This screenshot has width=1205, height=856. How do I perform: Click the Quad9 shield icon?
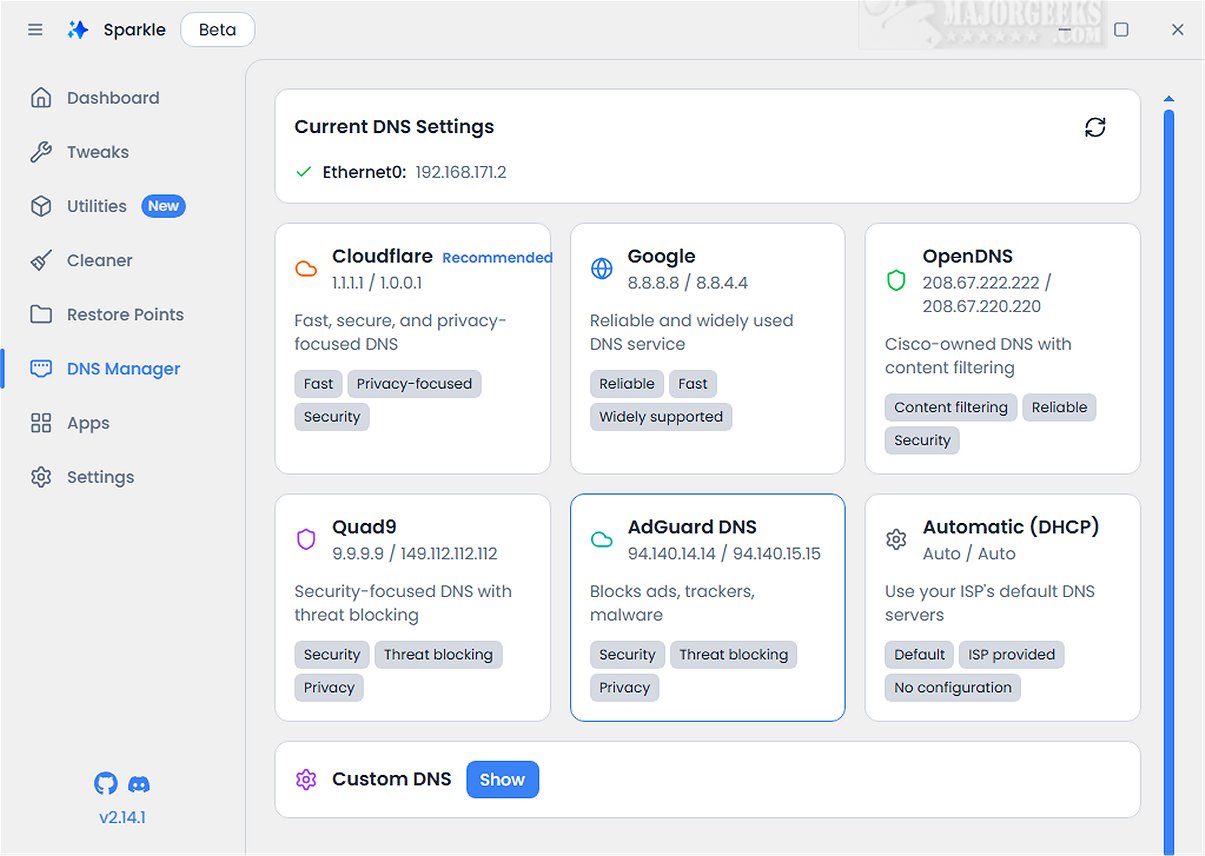pyautogui.click(x=306, y=540)
